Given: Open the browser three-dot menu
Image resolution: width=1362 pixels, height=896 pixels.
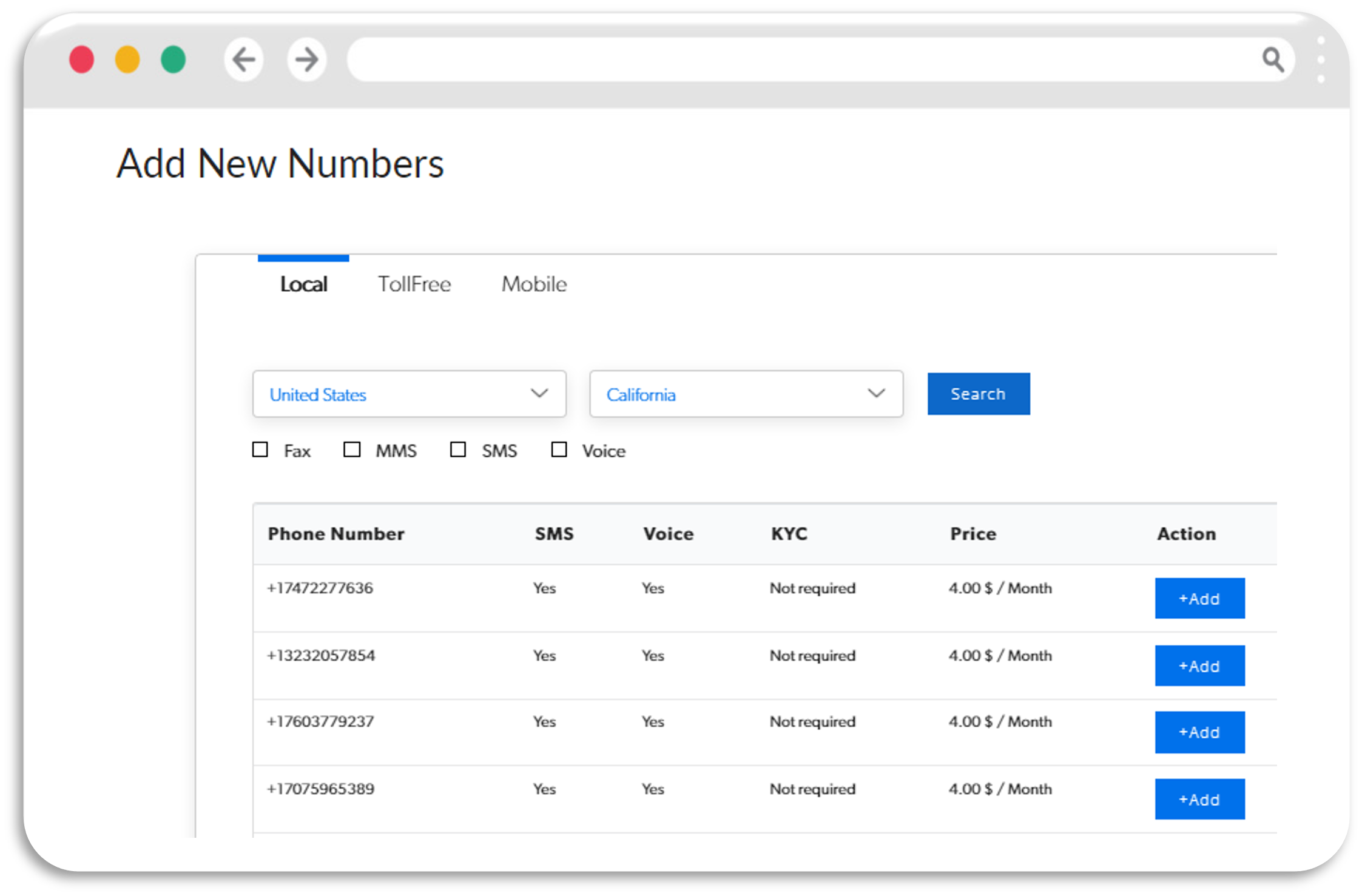Looking at the screenshot, I should [1321, 59].
